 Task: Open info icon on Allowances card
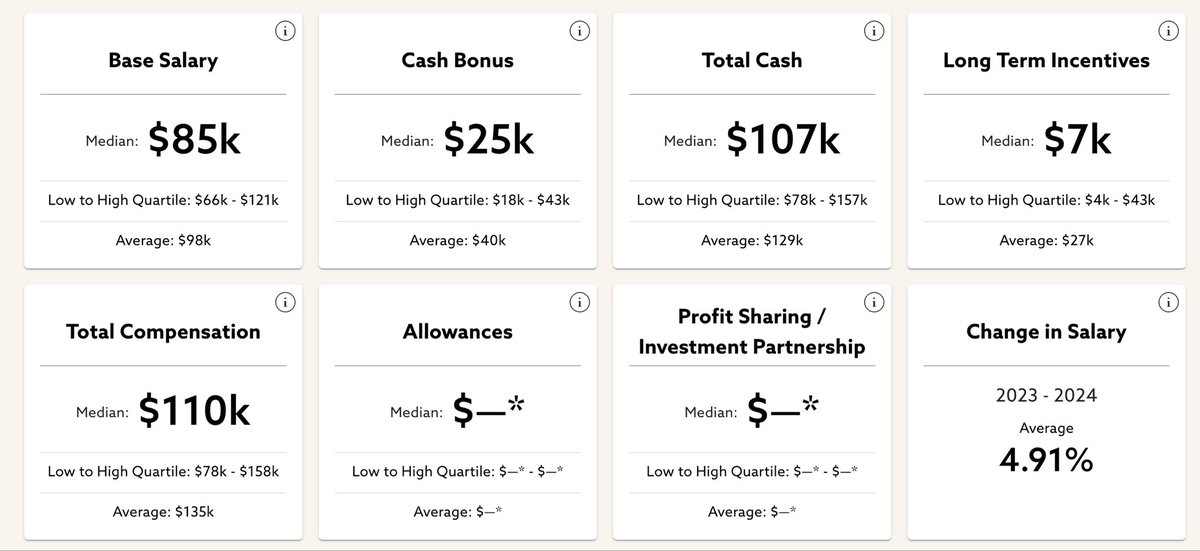(x=579, y=302)
